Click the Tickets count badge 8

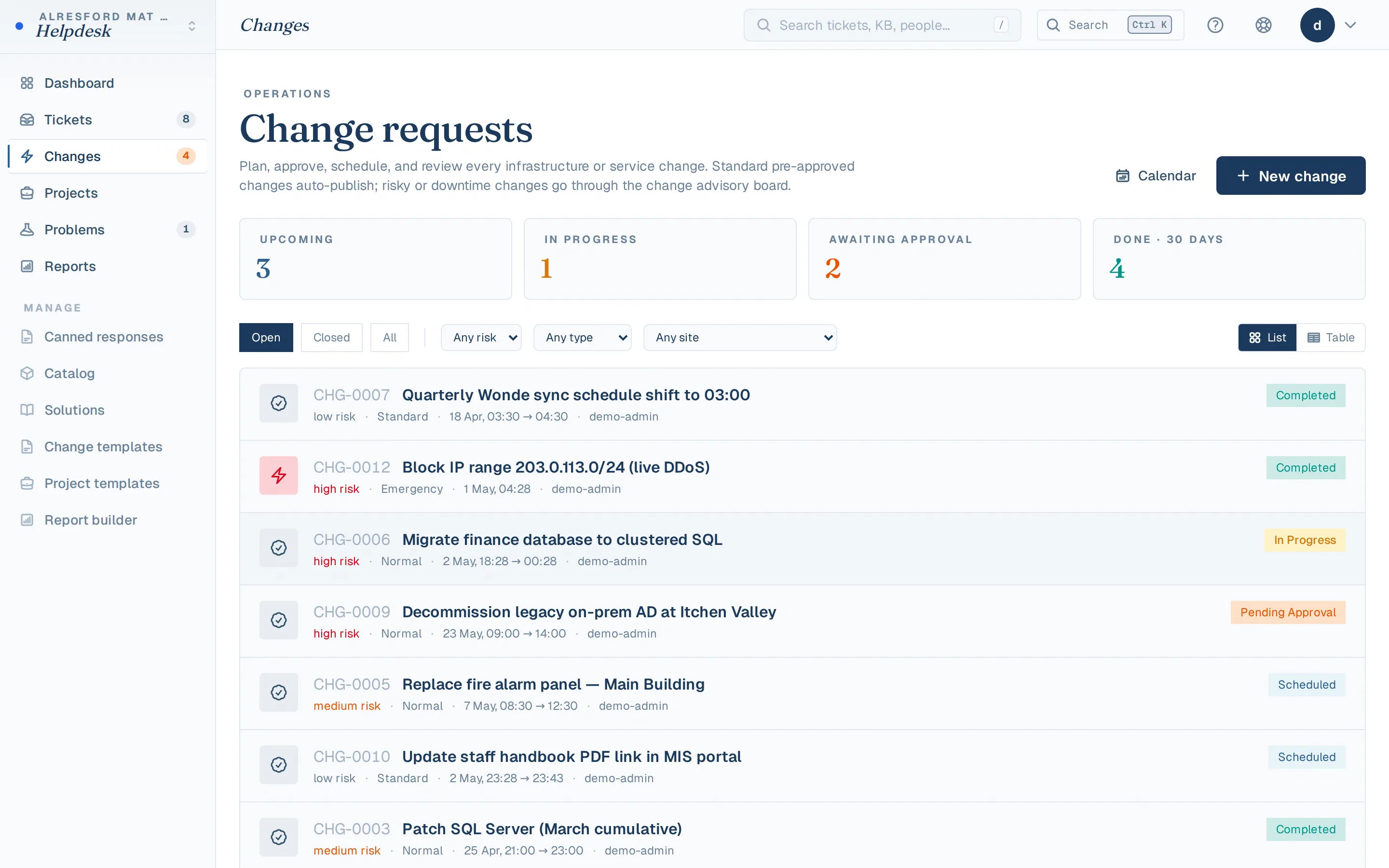185,120
